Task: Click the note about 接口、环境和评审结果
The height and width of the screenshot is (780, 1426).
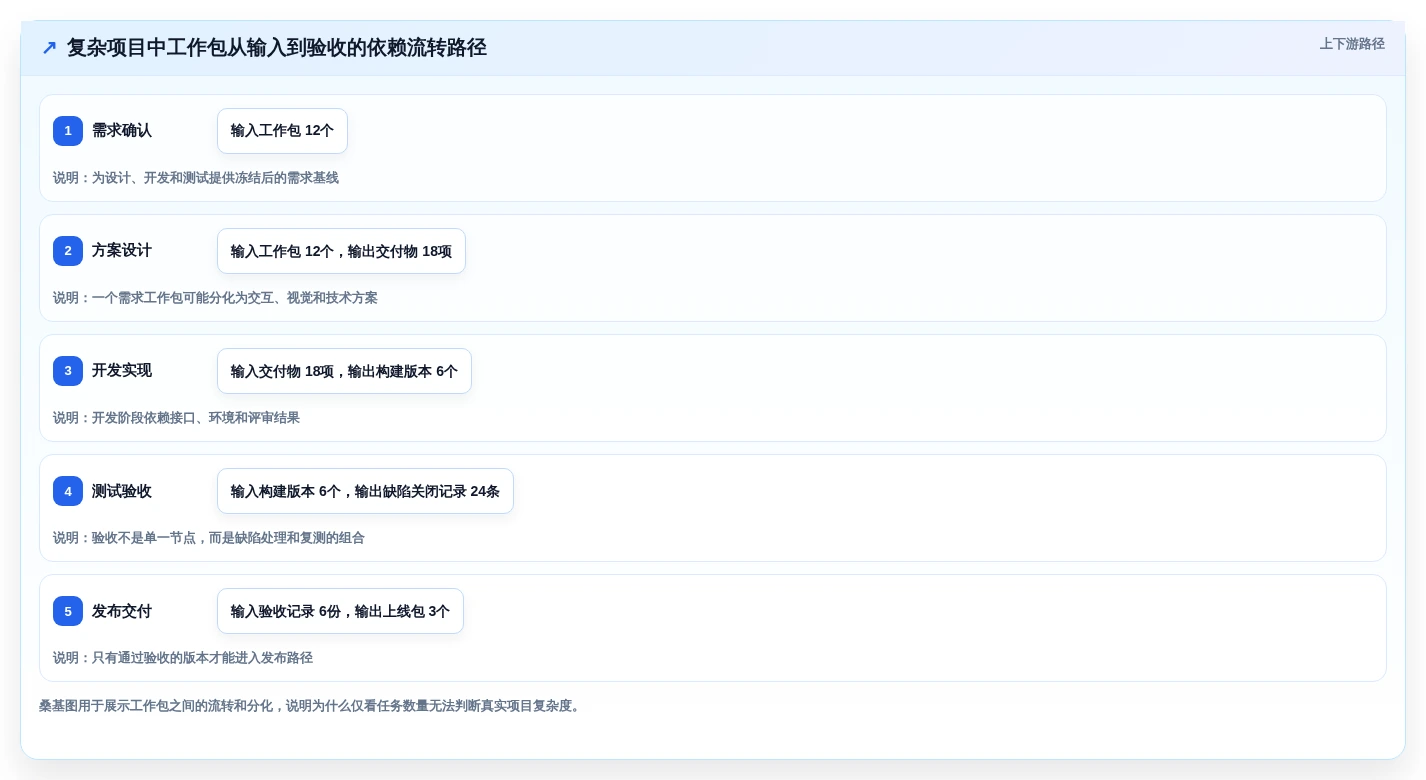Action: click(176, 418)
